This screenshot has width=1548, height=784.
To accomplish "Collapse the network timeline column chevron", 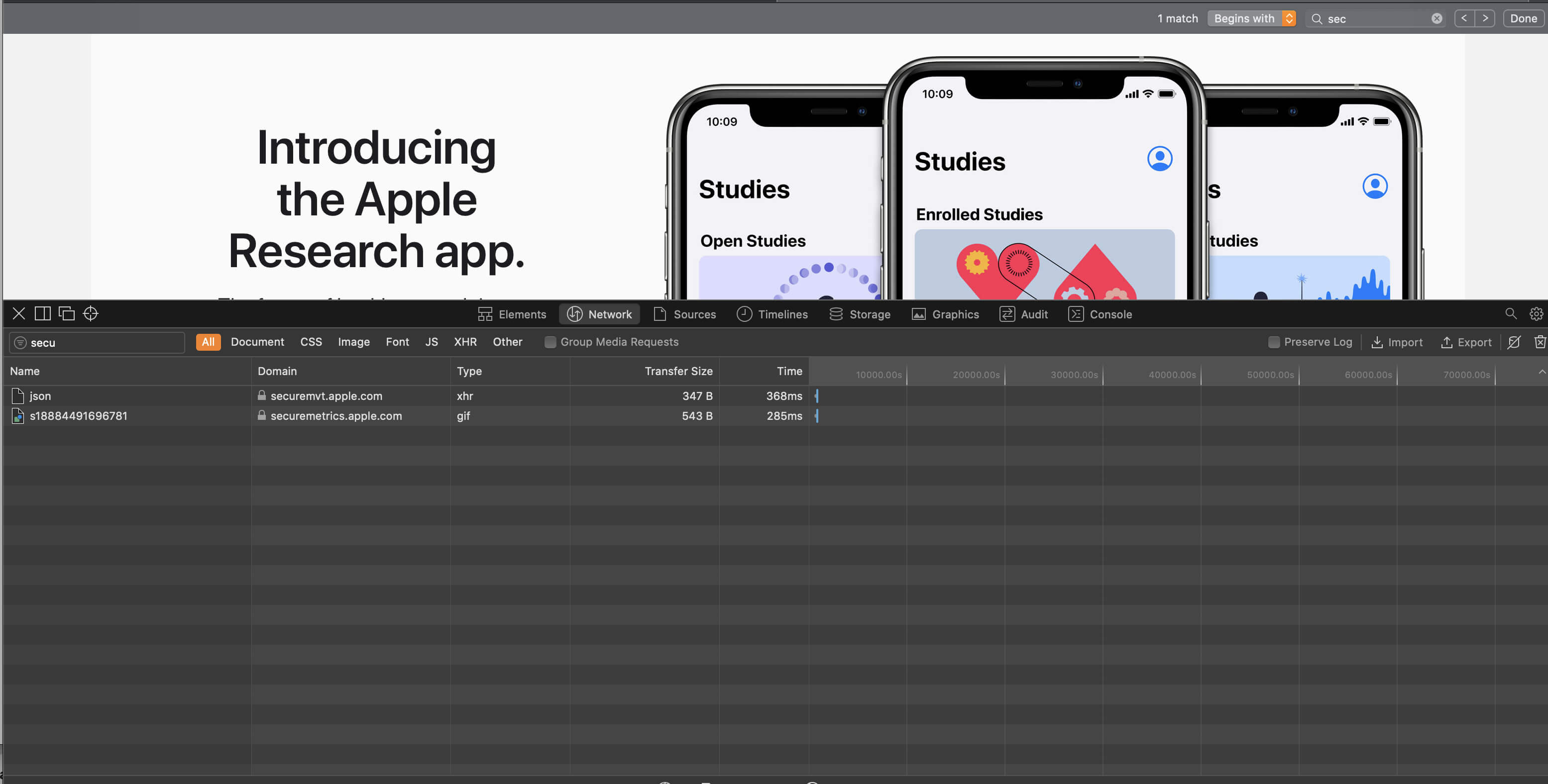I will pos(1542,372).
